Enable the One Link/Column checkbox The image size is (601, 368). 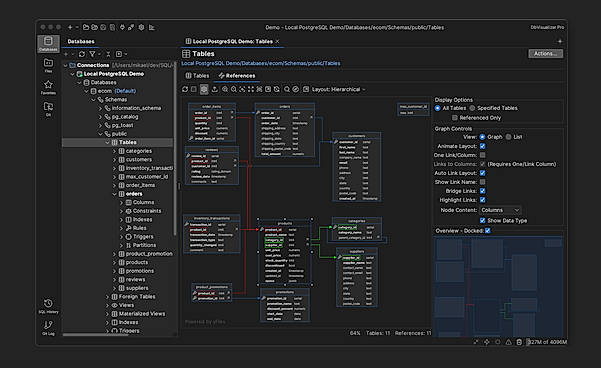pyautogui.click(x=483, y=155)
